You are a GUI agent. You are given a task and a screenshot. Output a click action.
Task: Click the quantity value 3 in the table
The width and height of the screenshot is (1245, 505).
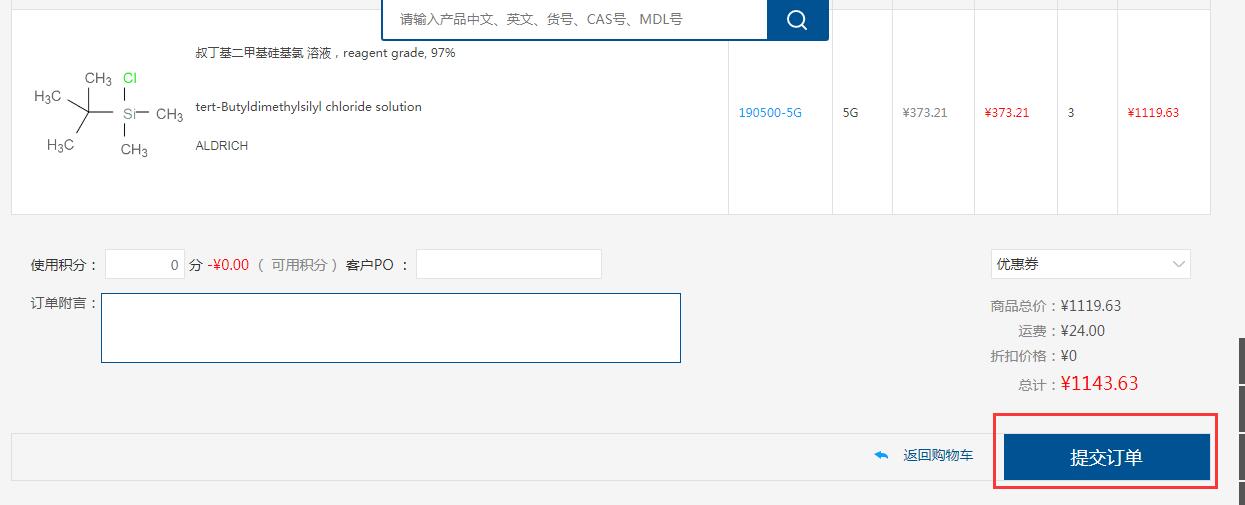1070,113
